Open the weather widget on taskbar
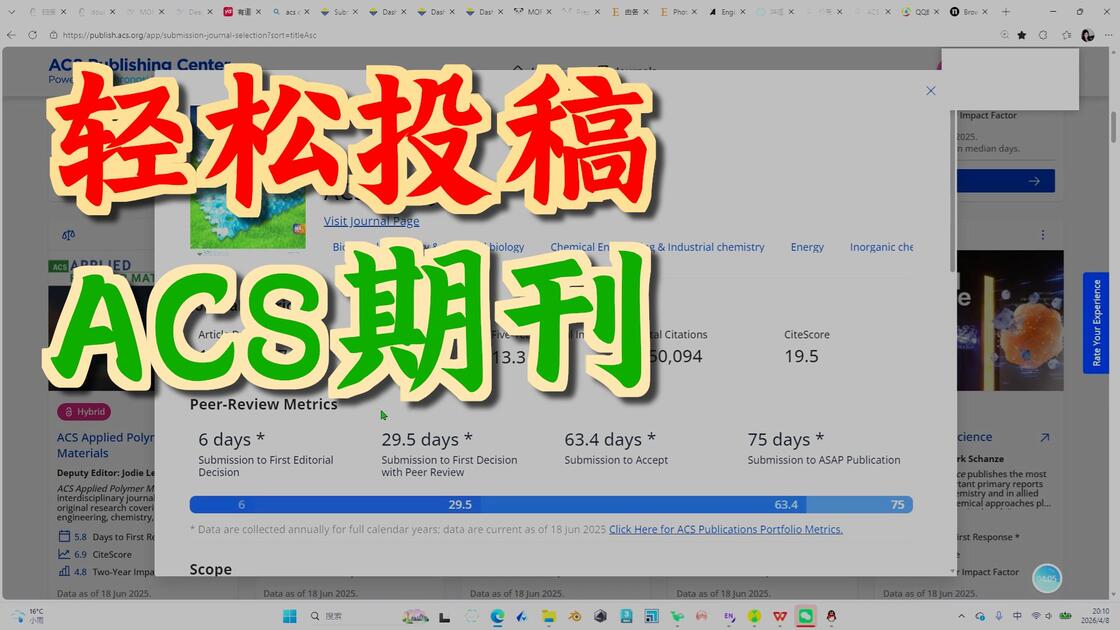Image resolution: width=1120 pixels, height=630 pixels. point(29,616)
